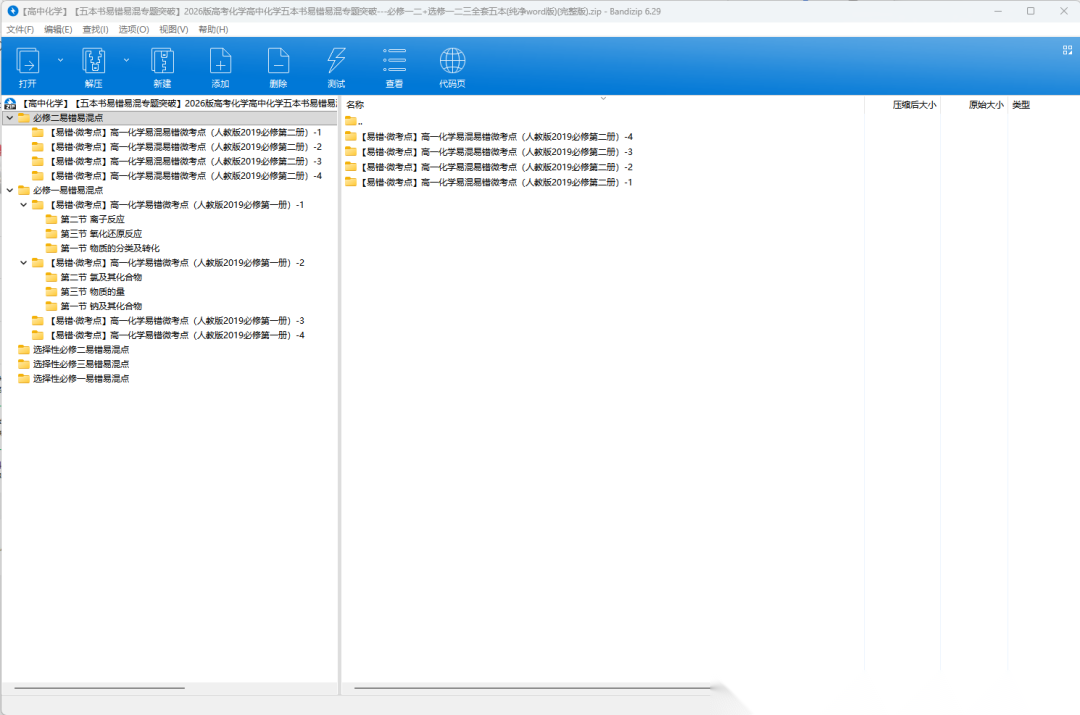Click the parent folder ".." entry
Screen dimensions: 1080x715
pyautogui.click(x=358, y=121)
